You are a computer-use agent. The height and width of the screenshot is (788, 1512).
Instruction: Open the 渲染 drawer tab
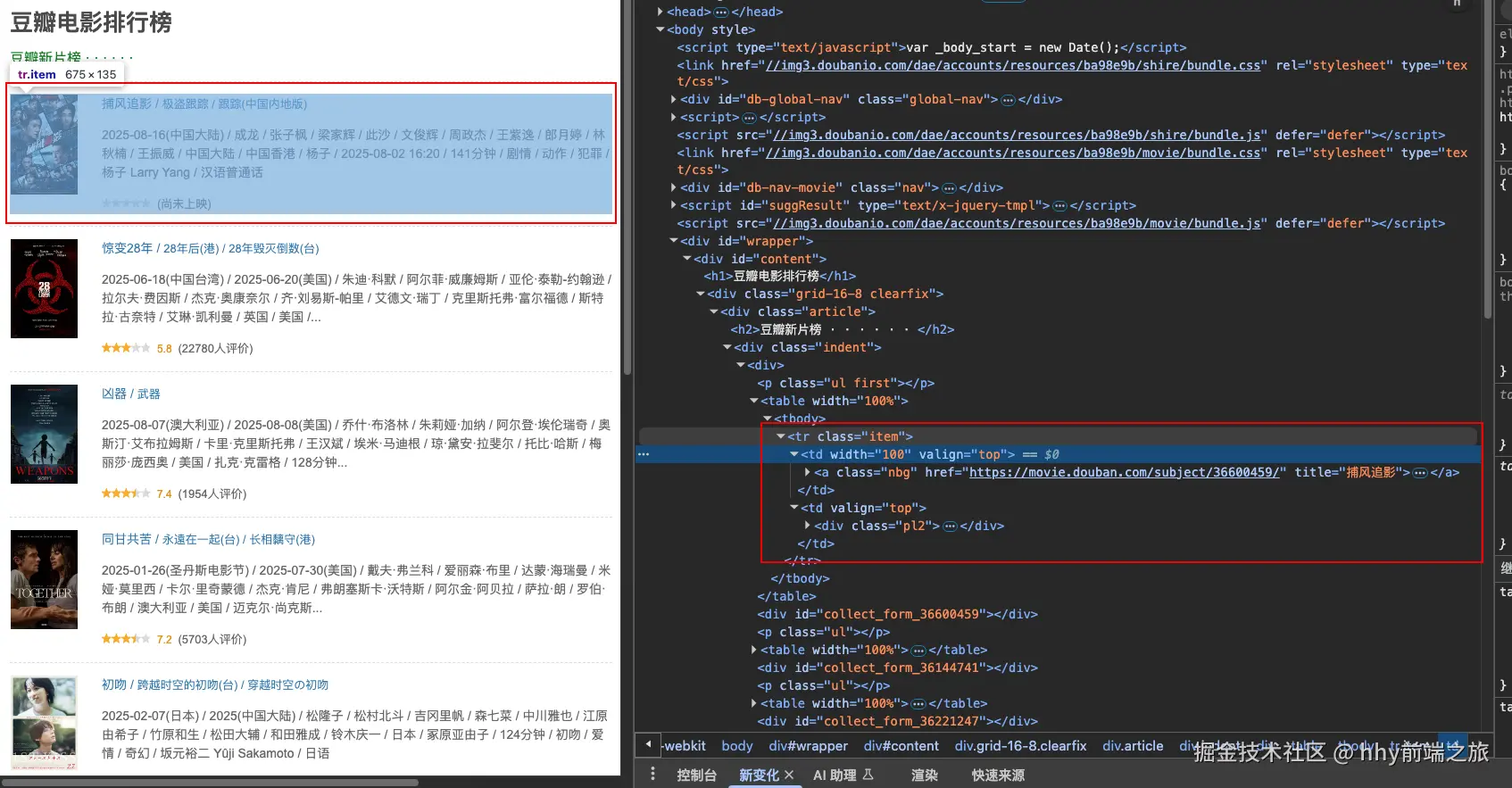(925, 775)
